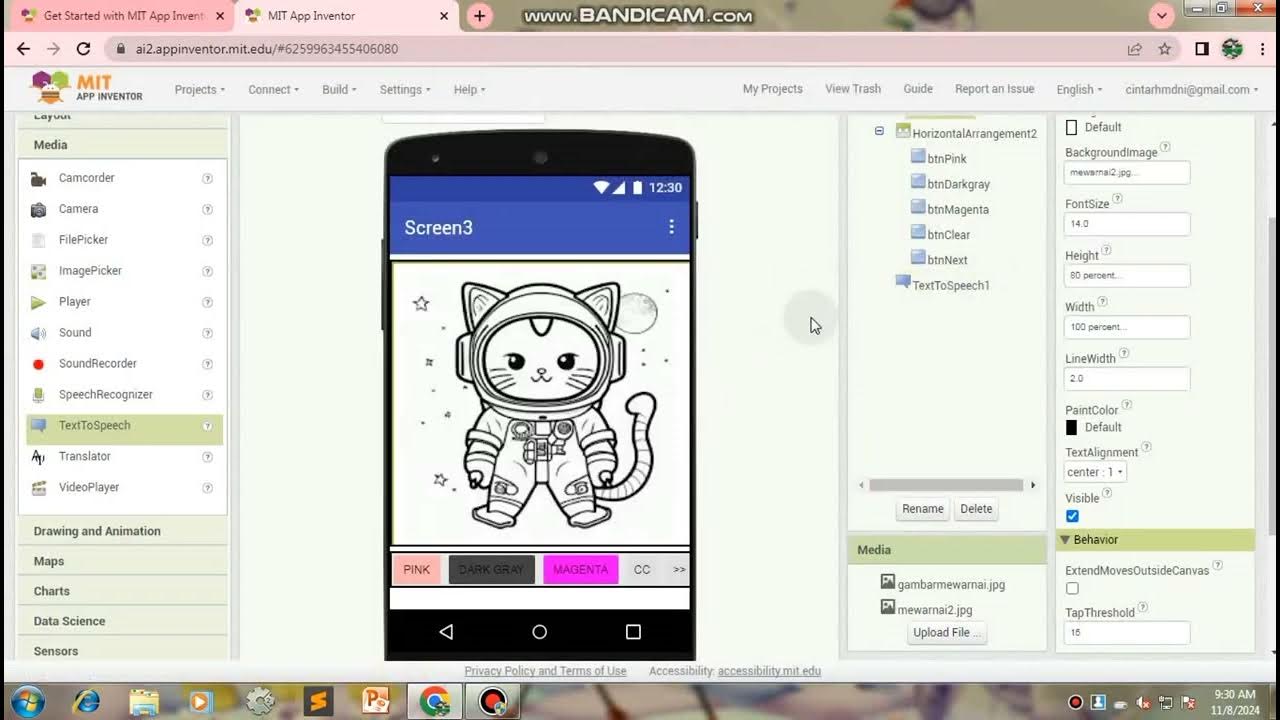
Task: Click the Rename button
Action: 922,509
